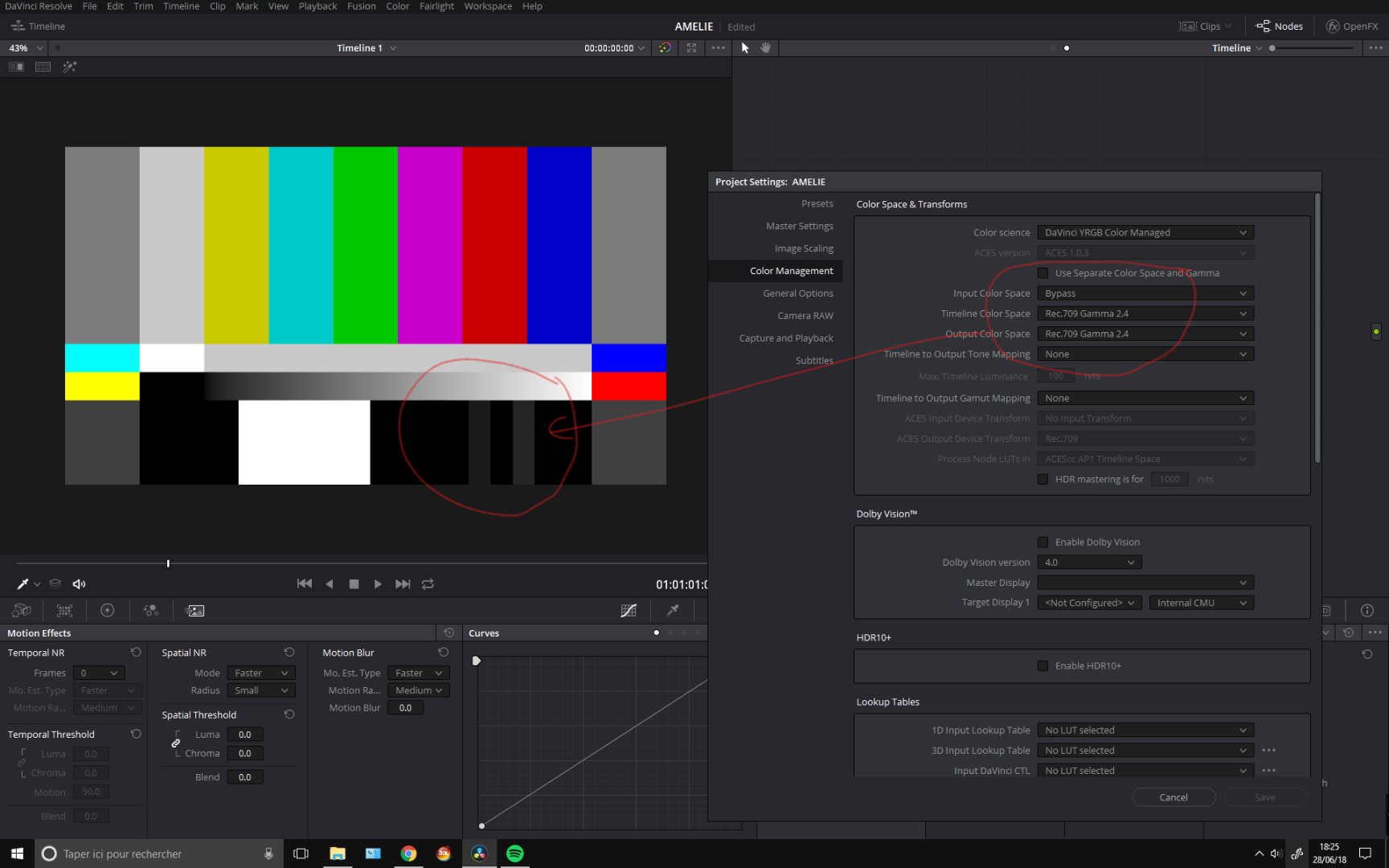1389x868 pixels.
Task: Select Image Scaling settings section
Action: click(804, 249)
